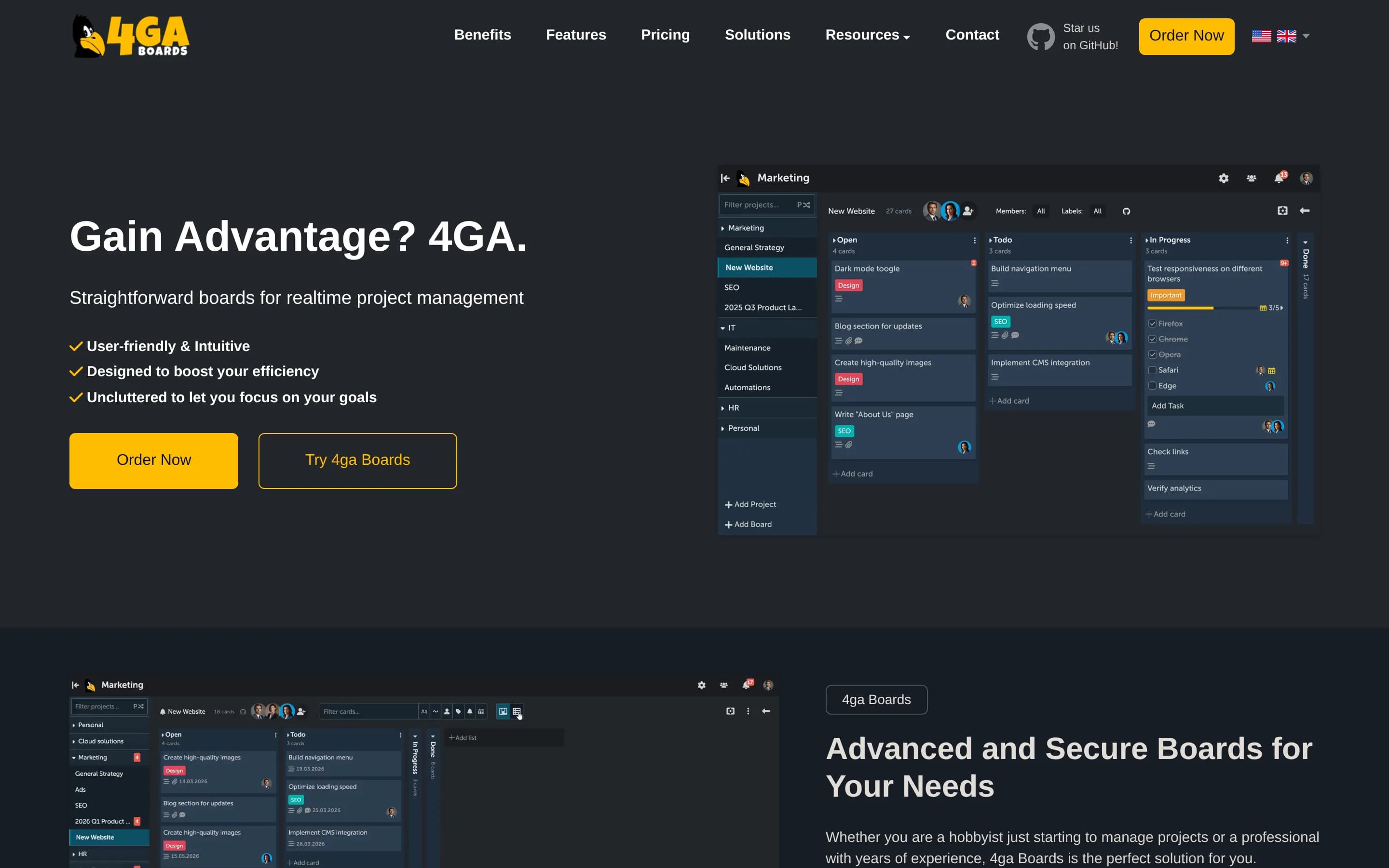Expand the HR project in hero sidebar
The width and height of the screenshot is (1389, 868).
coord(722,408)
